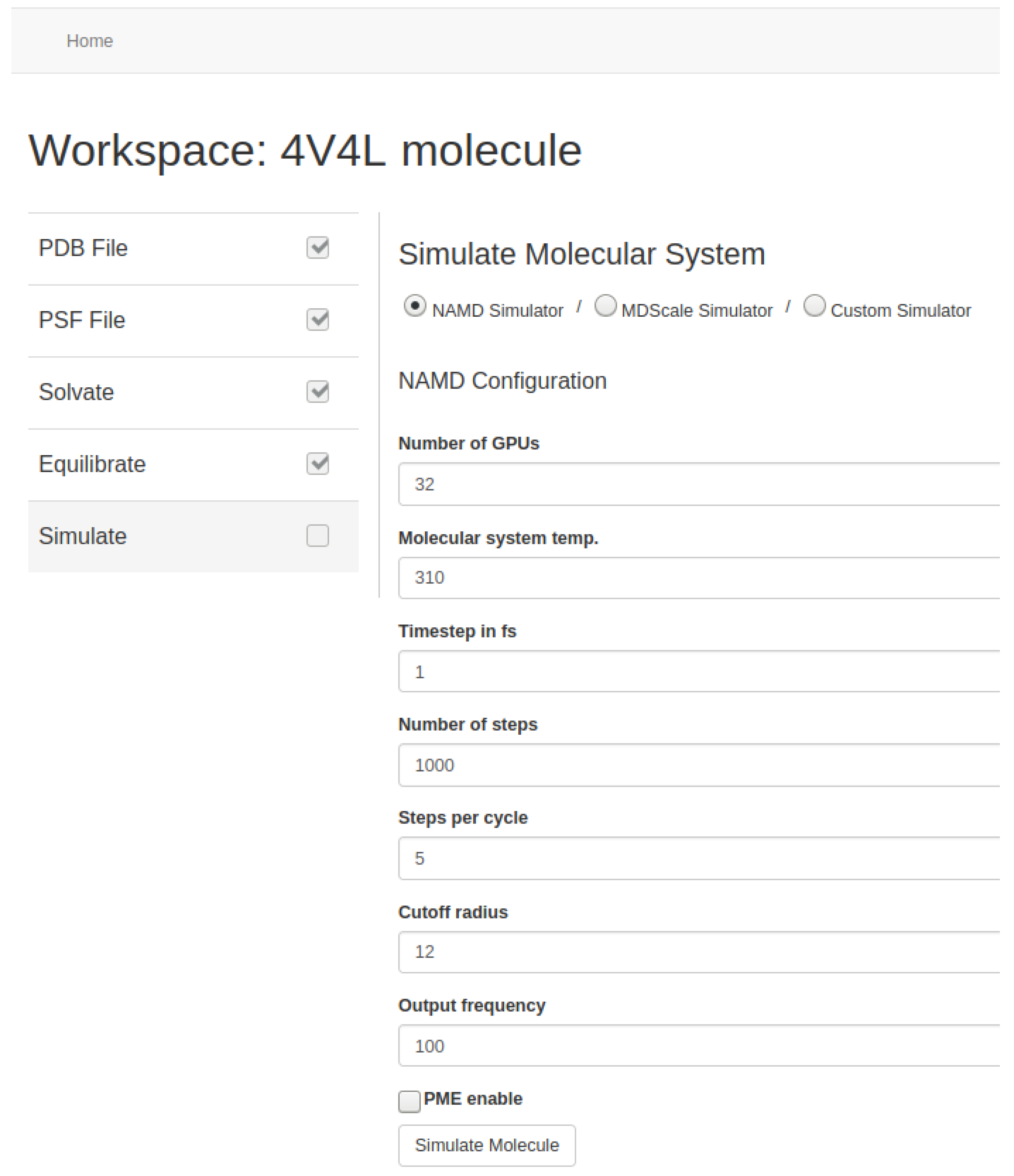This screenshot has height=1176, width=1014.
Task: Click the Simulate Molecule button
Action: tap(487, 1145)
